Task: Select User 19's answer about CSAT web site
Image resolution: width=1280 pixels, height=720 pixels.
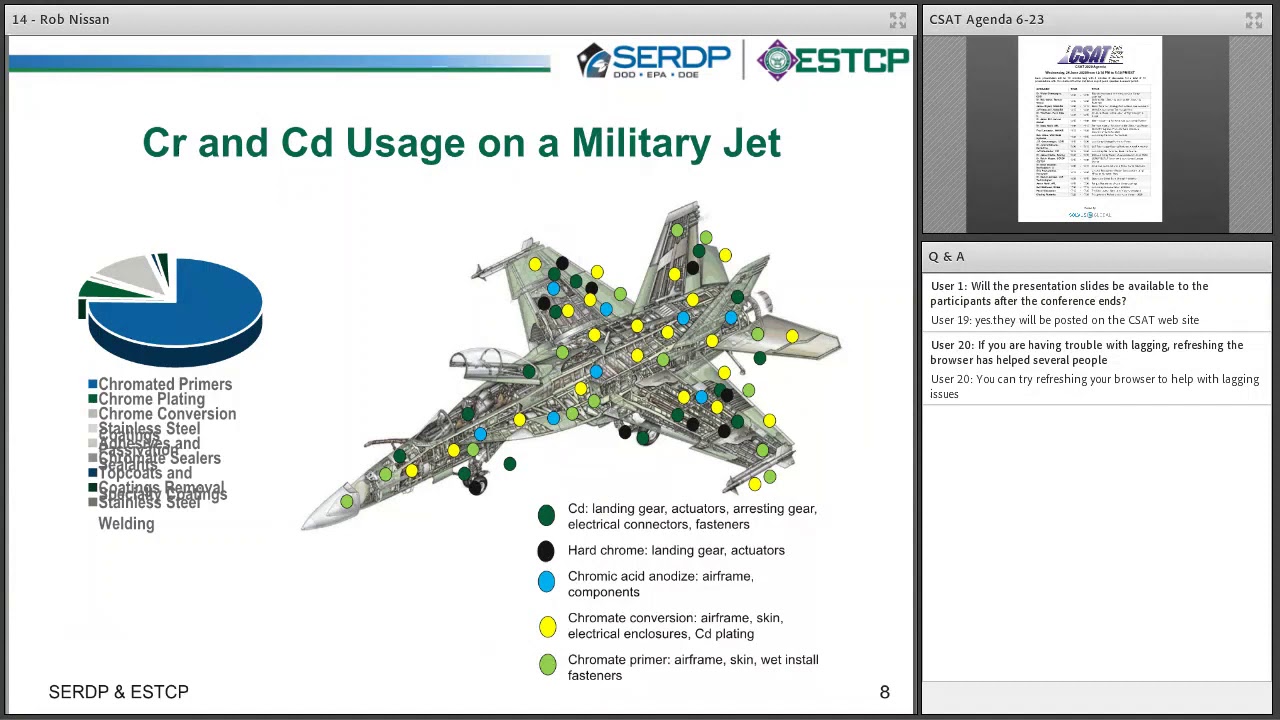Action: (1064, 320)
